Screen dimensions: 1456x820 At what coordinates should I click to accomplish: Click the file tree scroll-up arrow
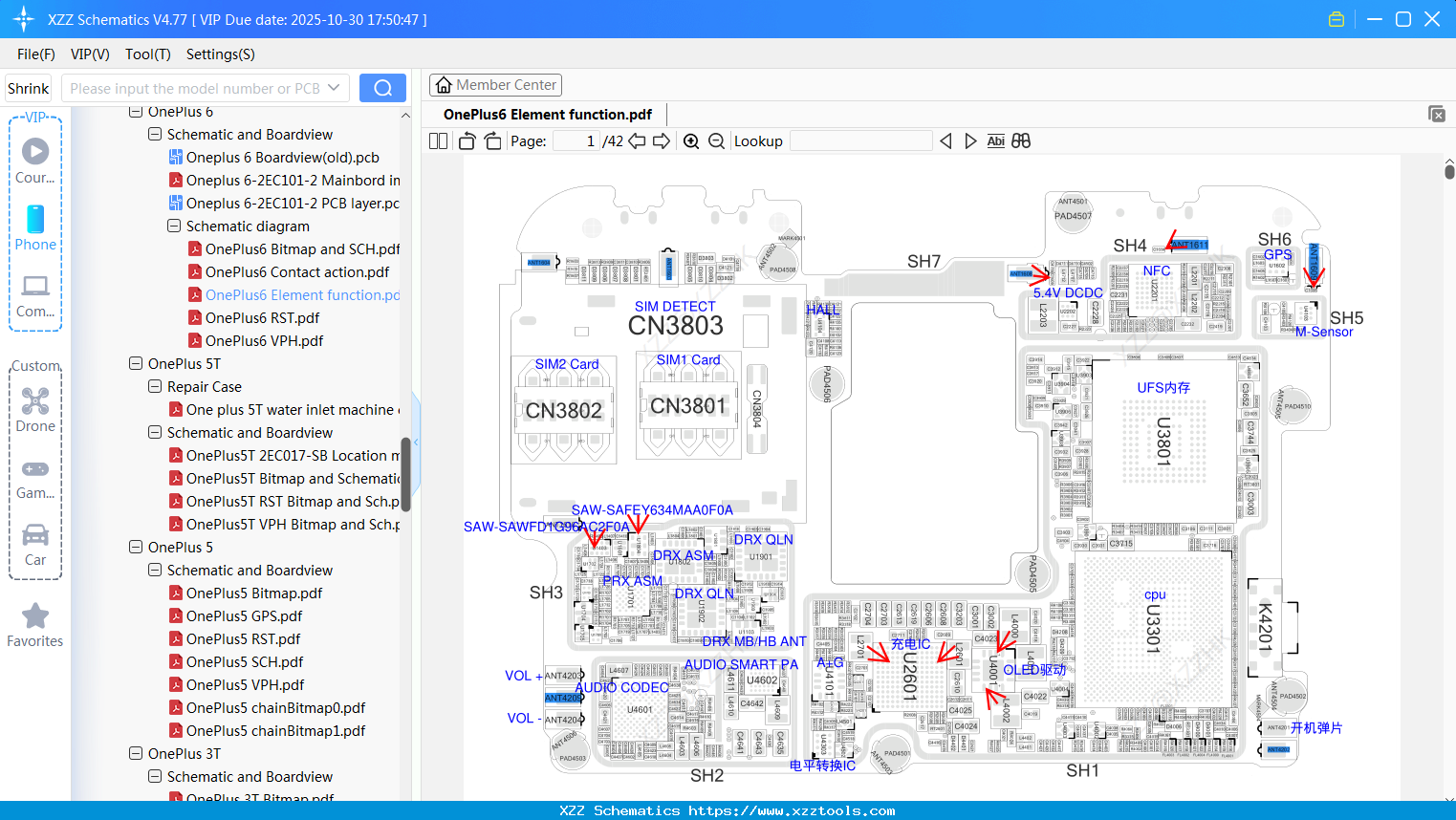point(406,115)
